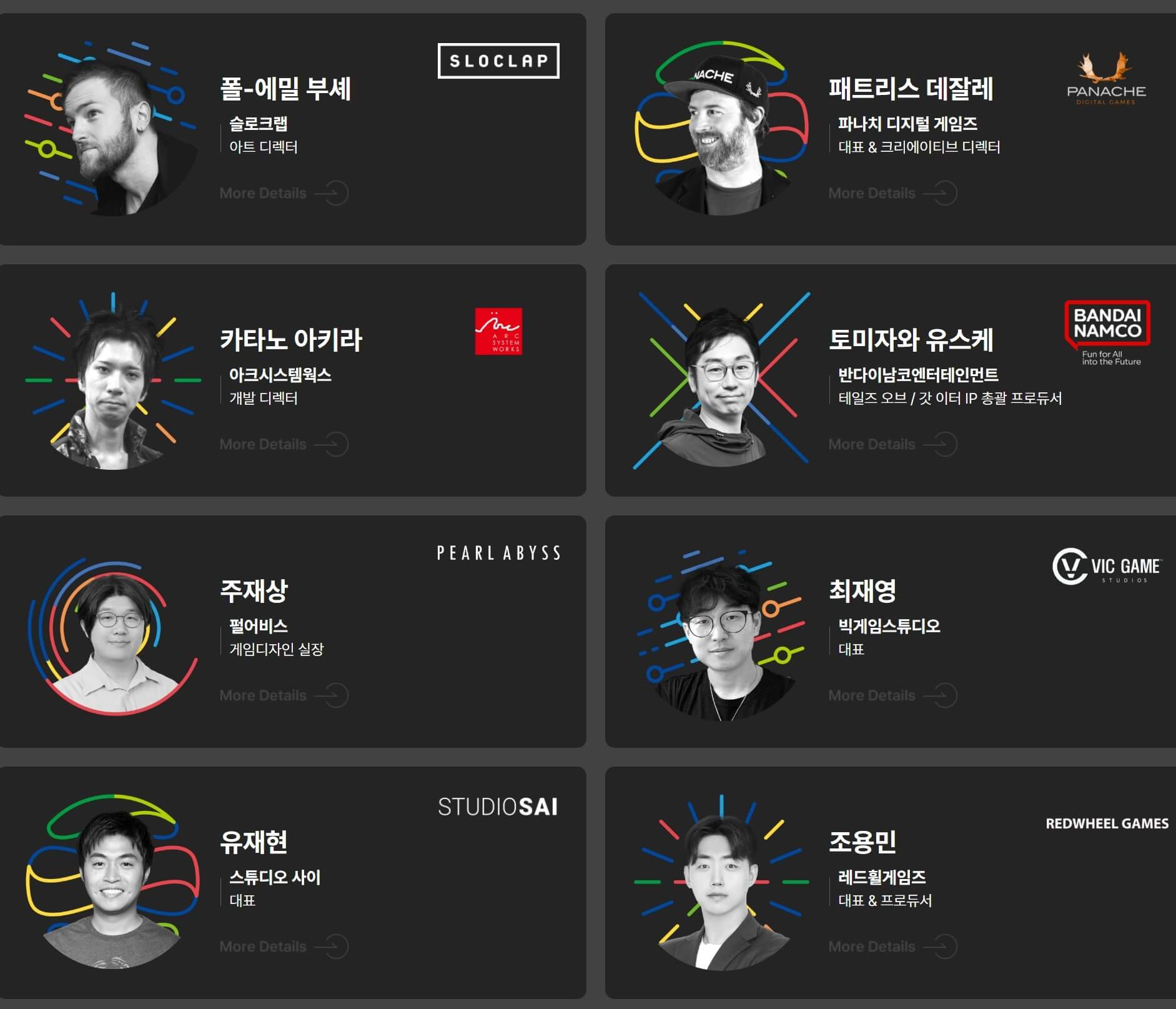This screenshot has height=1009, width=1176.
Task: Click 패트리스 데잘레's portrait with cap
Action: [x=721, y=129]
